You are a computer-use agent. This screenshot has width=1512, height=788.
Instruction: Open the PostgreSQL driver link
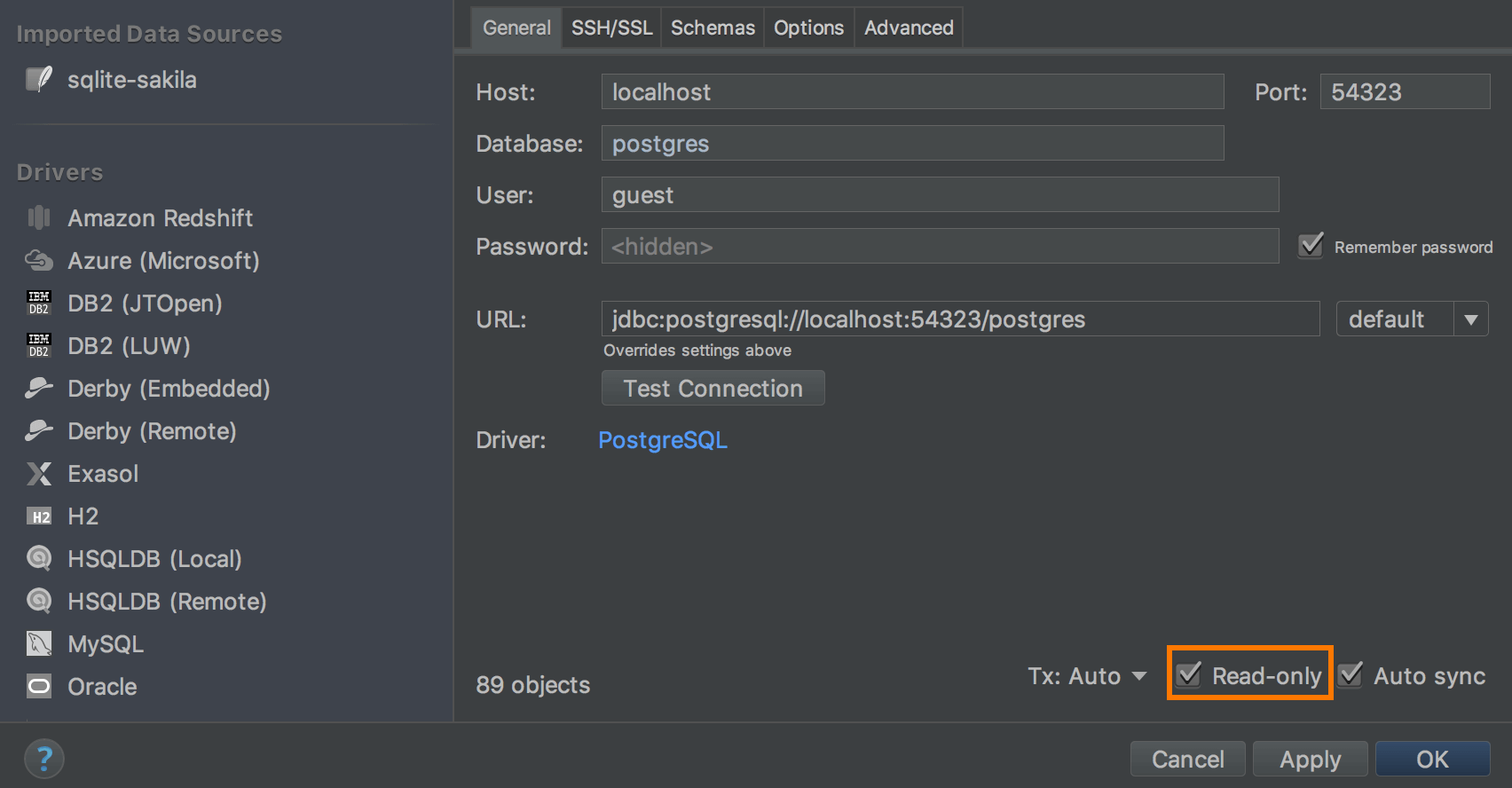663,440
